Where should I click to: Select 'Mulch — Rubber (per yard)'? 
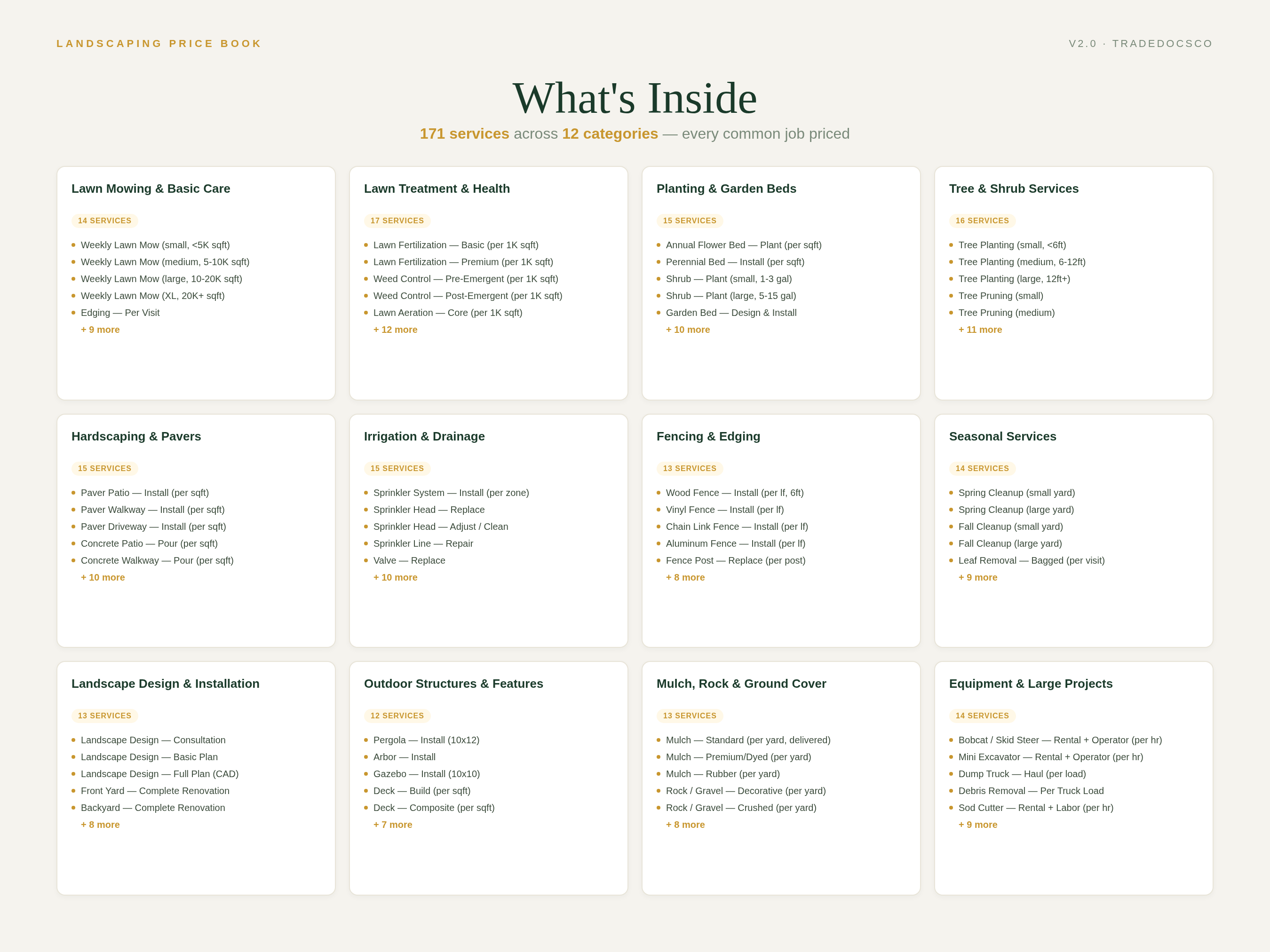click(x=723, y=773)
